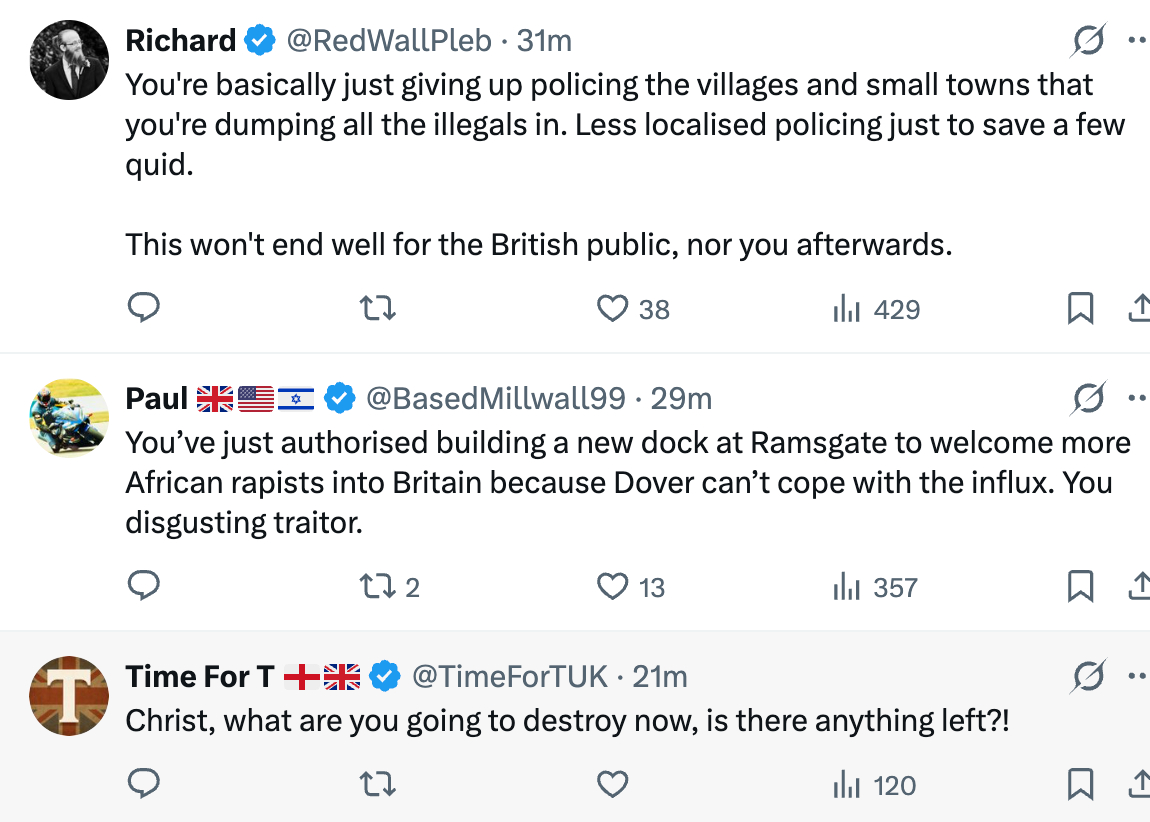Open more options on Time For T tweet
The height and width of the screenshot is (822, 1150).
(x=1137, y=676)
